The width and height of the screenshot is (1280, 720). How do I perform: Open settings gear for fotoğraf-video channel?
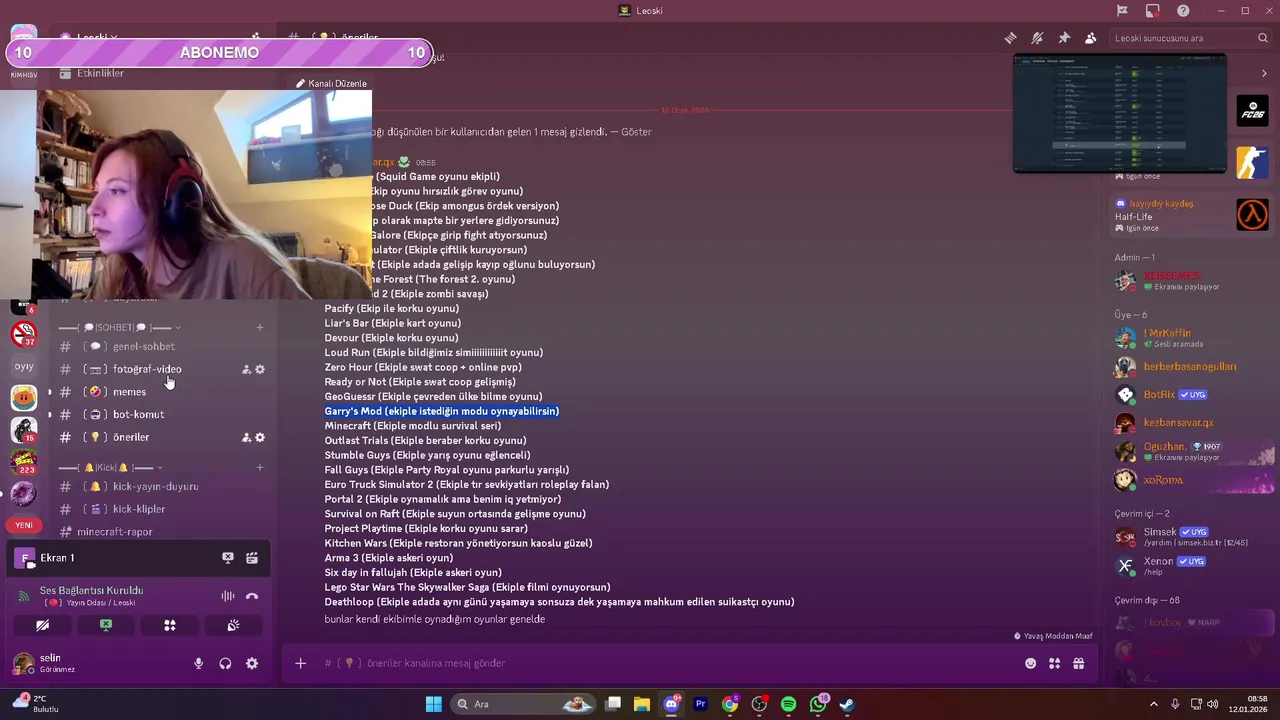coord(260,369)
